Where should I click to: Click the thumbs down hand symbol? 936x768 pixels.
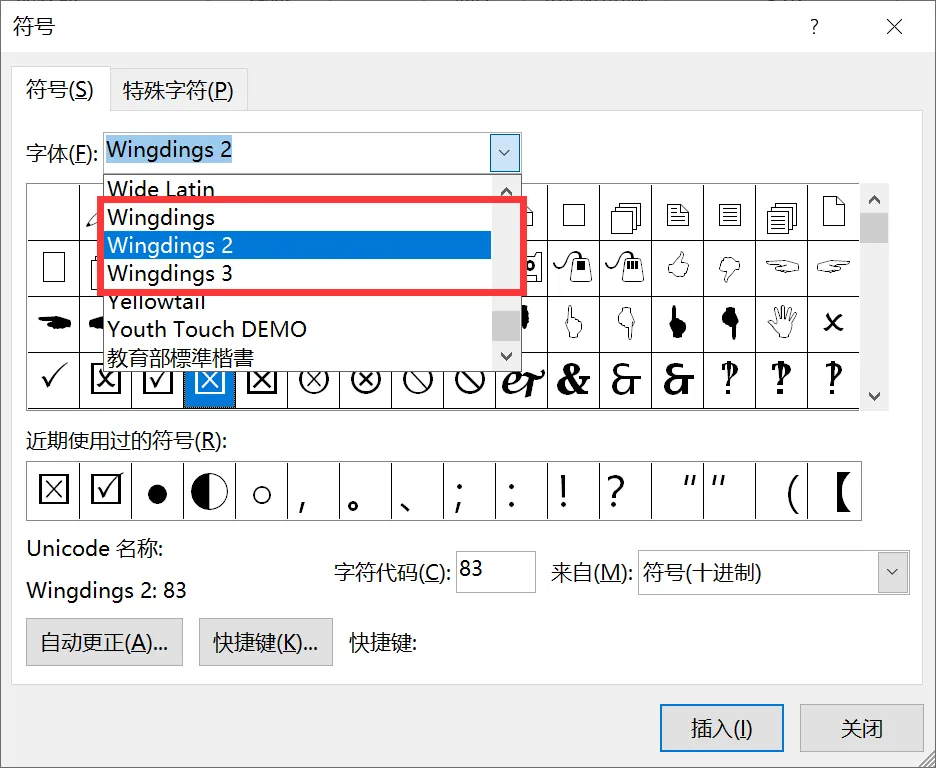pos(730,267)
